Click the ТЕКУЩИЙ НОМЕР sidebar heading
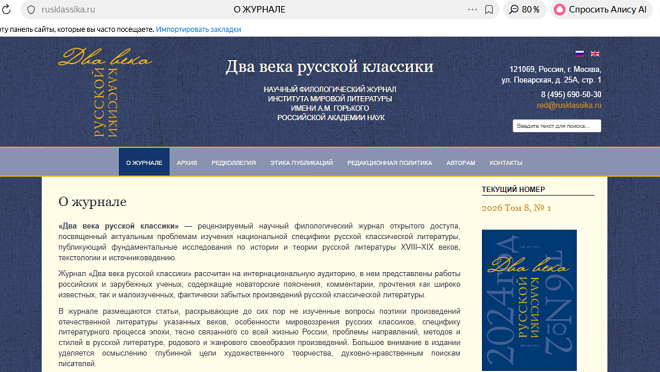The width and height of the screenshot is (660, 372). 513,189
